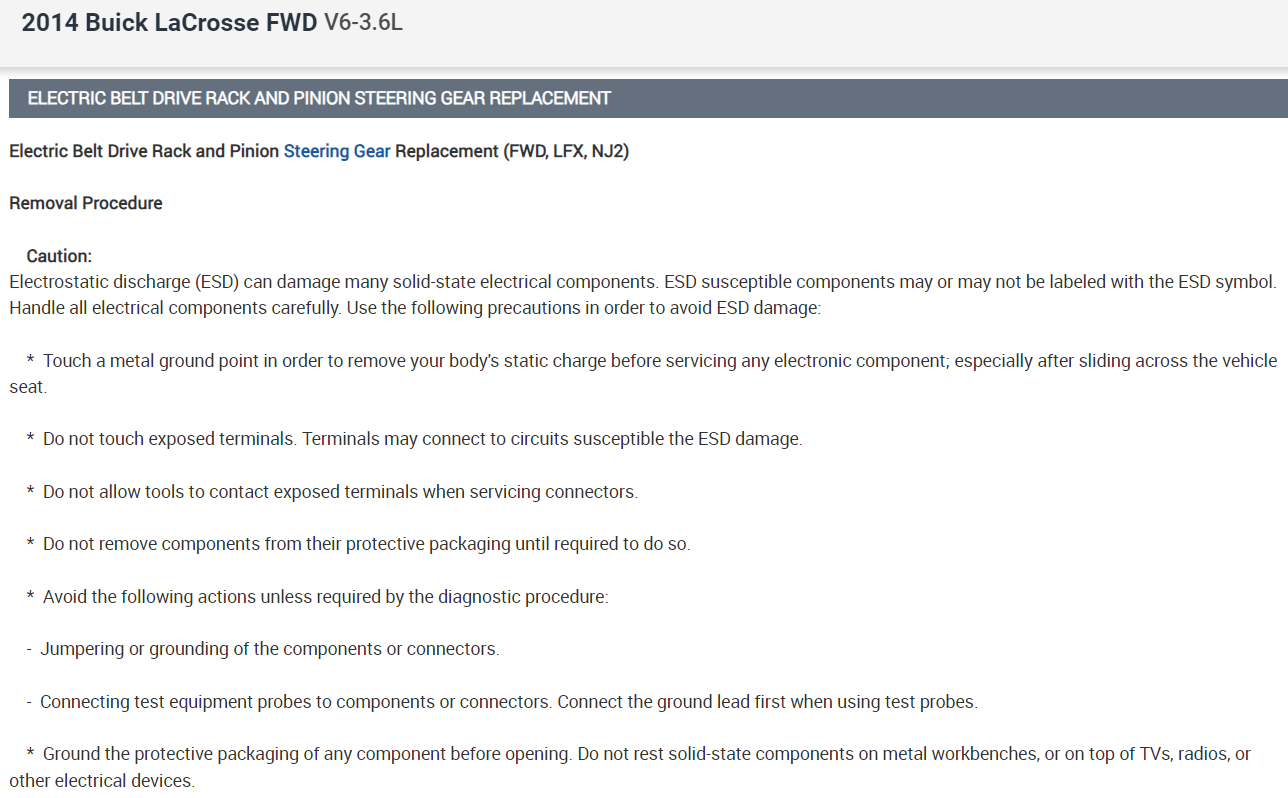Click the 'Jumpering or grounding of the components' line
The height and width of the screenshot is (798, 1288).
pyautogui.click(x=269, y=649)
